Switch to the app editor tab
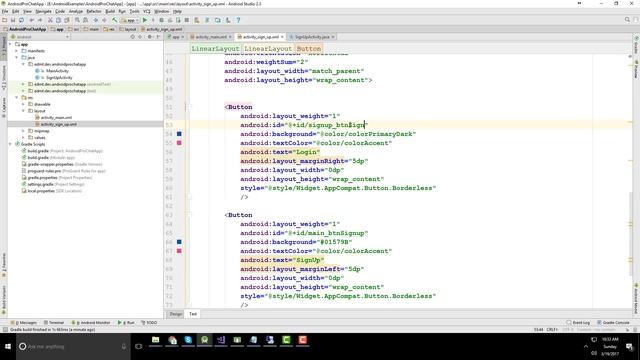Viewport: 640px width, 360px height. click(176, 37)
